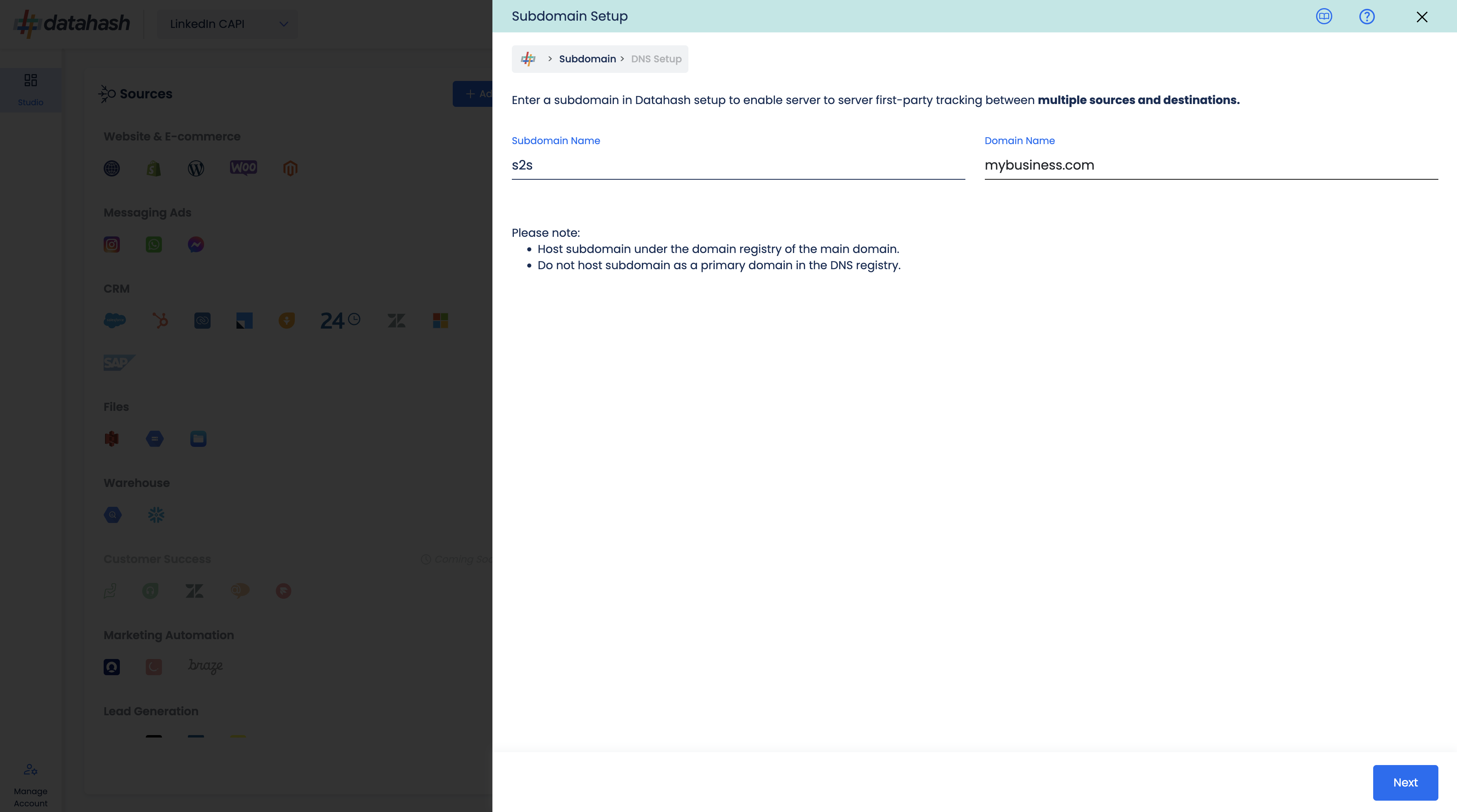
Task: Select the red crescent Marketing Automation icon
Action: click(153, 667)
